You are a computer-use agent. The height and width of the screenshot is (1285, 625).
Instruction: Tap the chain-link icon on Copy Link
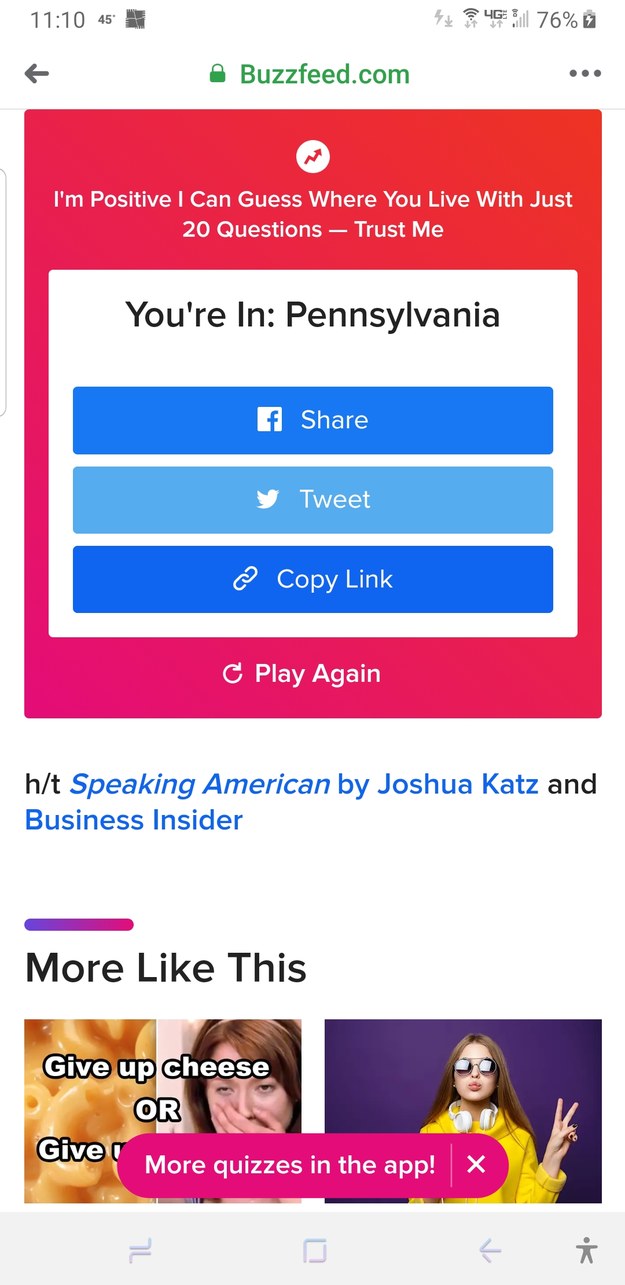[245, 579]
